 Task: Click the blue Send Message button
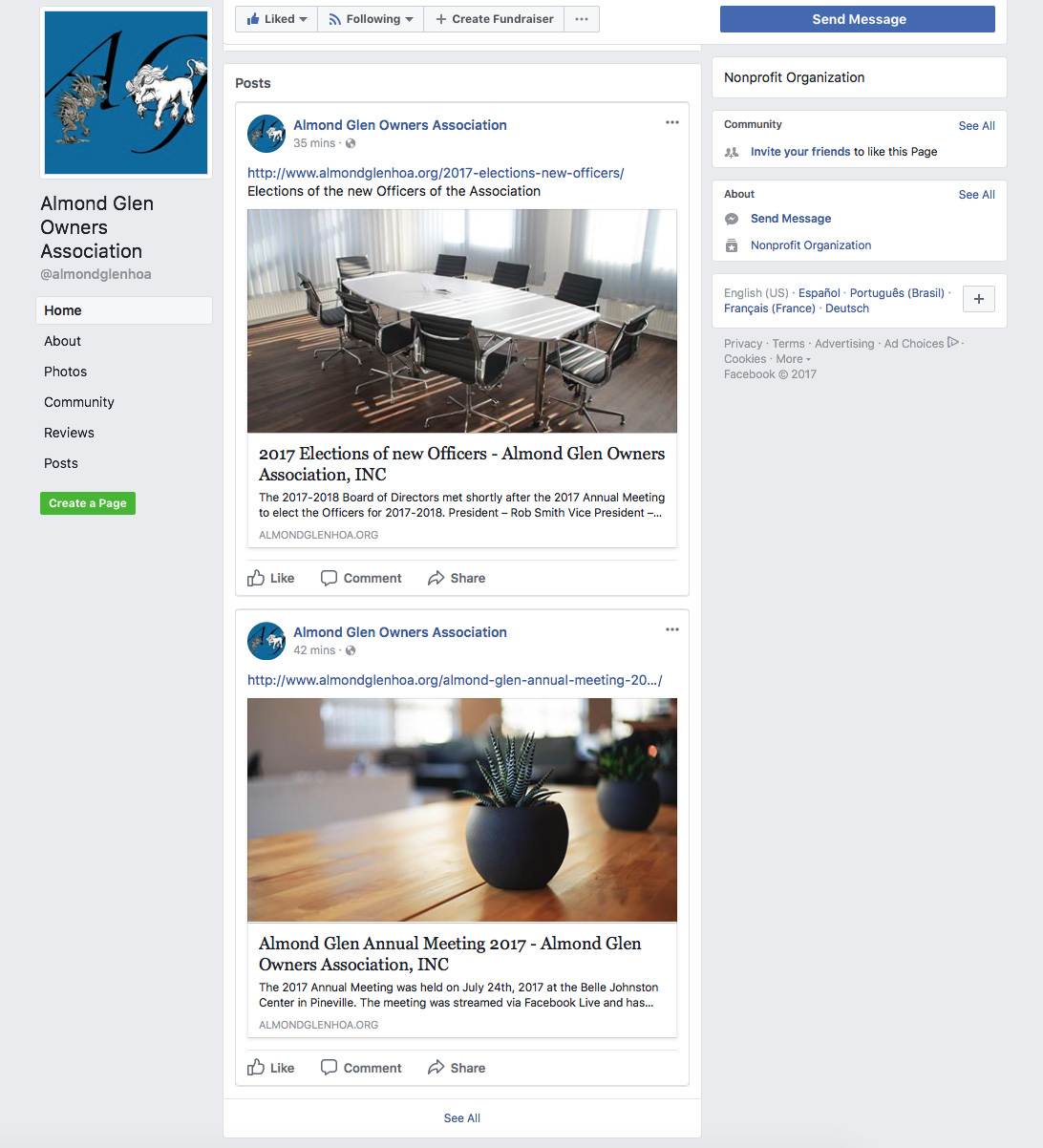tap(858, 19)
